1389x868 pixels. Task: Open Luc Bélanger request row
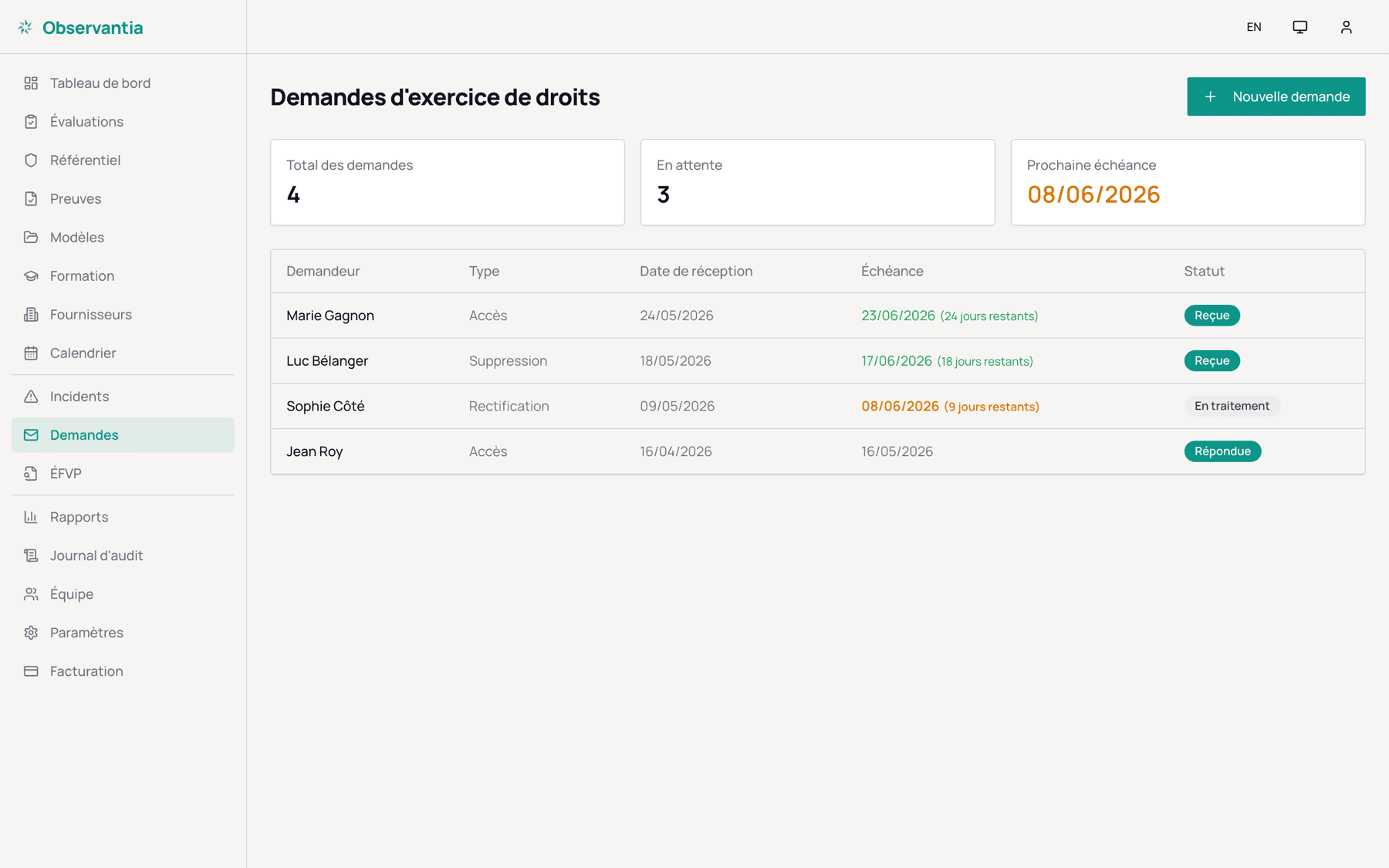[x=818, y=361]
